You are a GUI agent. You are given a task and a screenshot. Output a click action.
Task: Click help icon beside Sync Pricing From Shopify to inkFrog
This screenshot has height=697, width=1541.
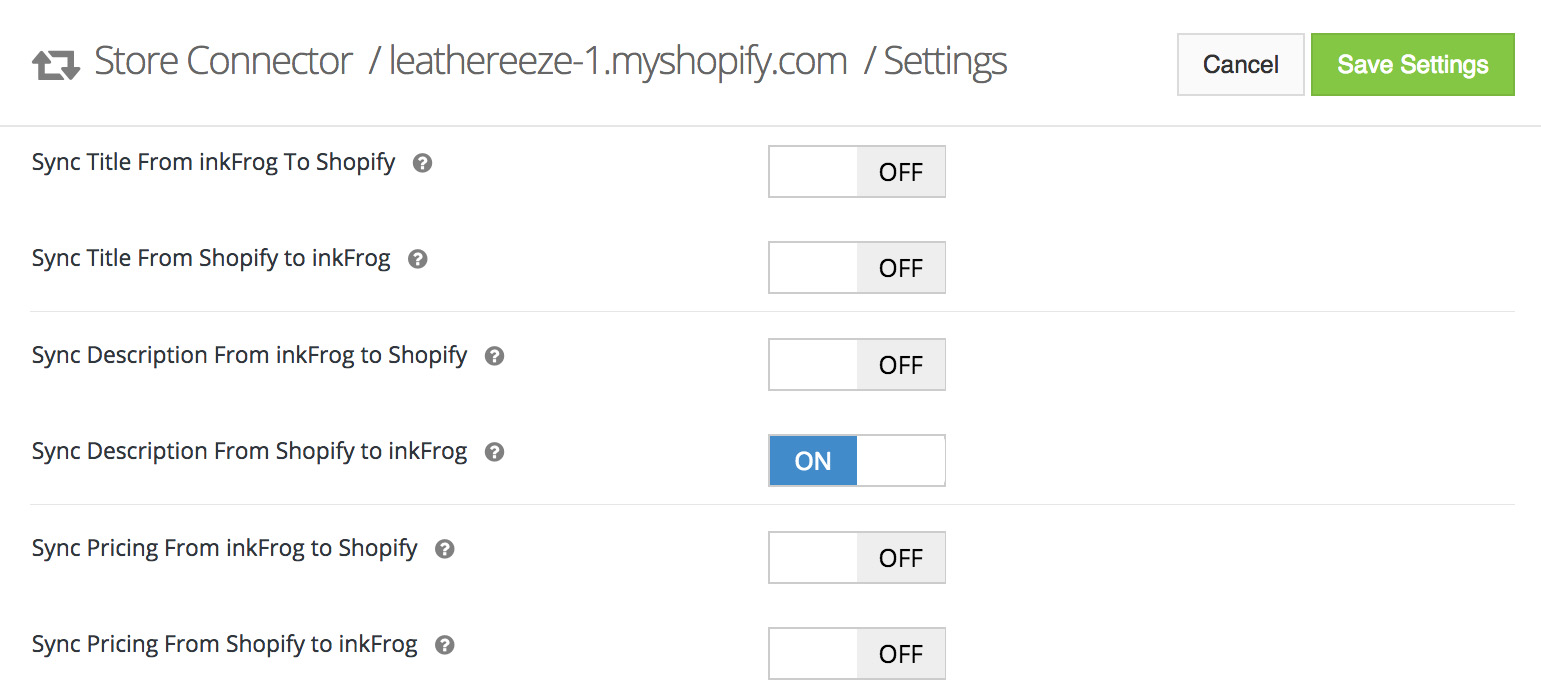(445, 645)
